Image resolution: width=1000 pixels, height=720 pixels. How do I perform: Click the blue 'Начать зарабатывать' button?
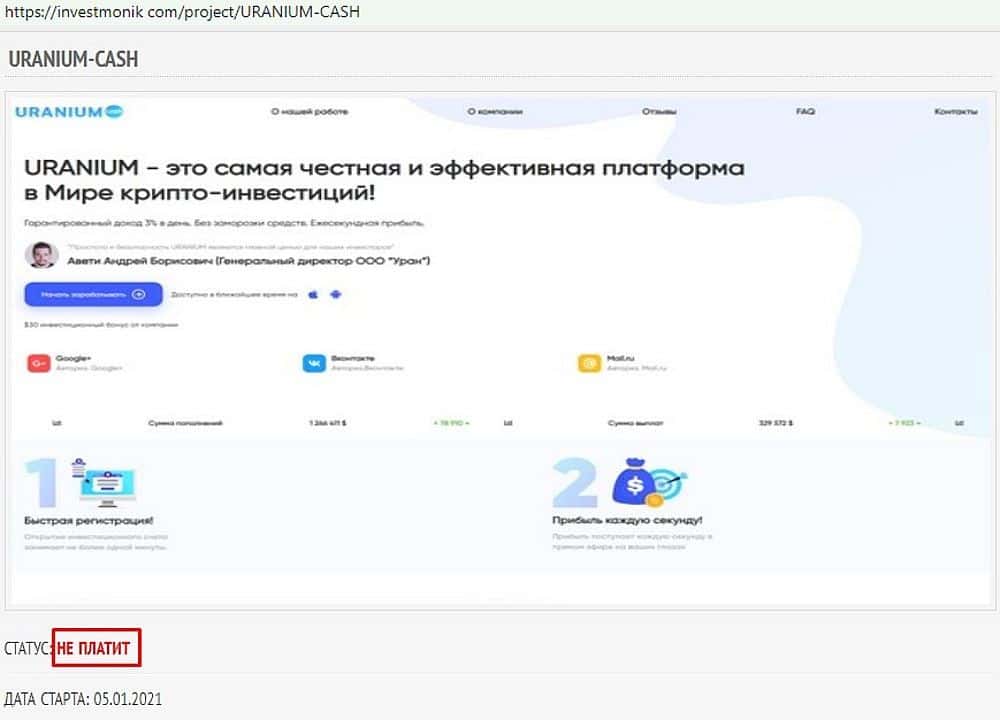tap(93, 294)
